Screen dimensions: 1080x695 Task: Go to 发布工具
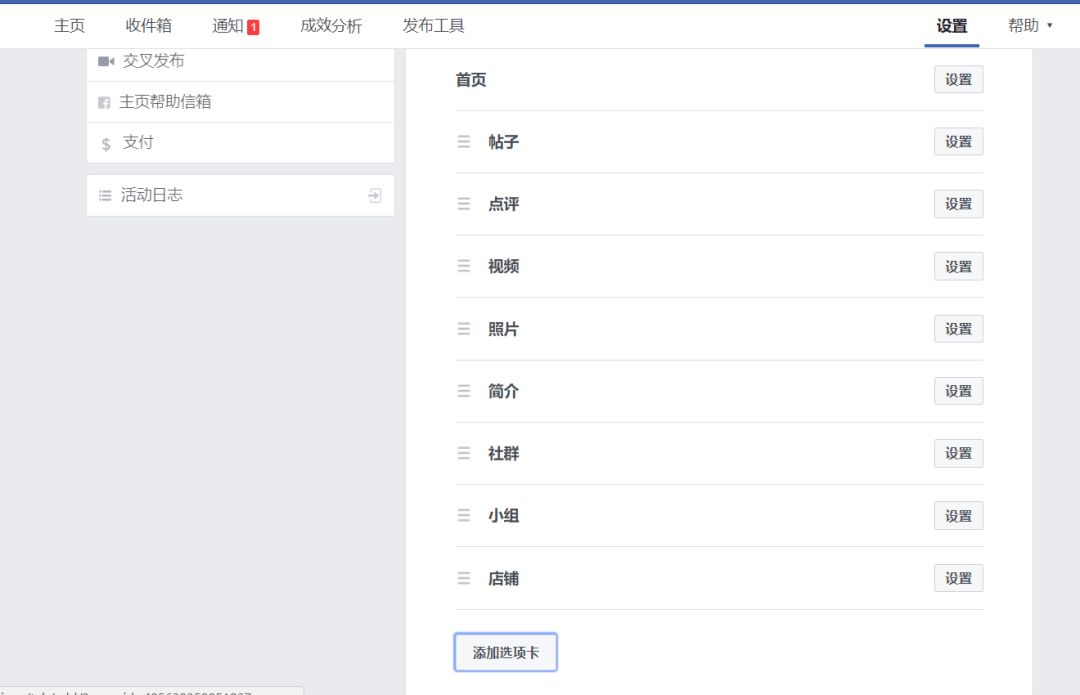[433, 26]
